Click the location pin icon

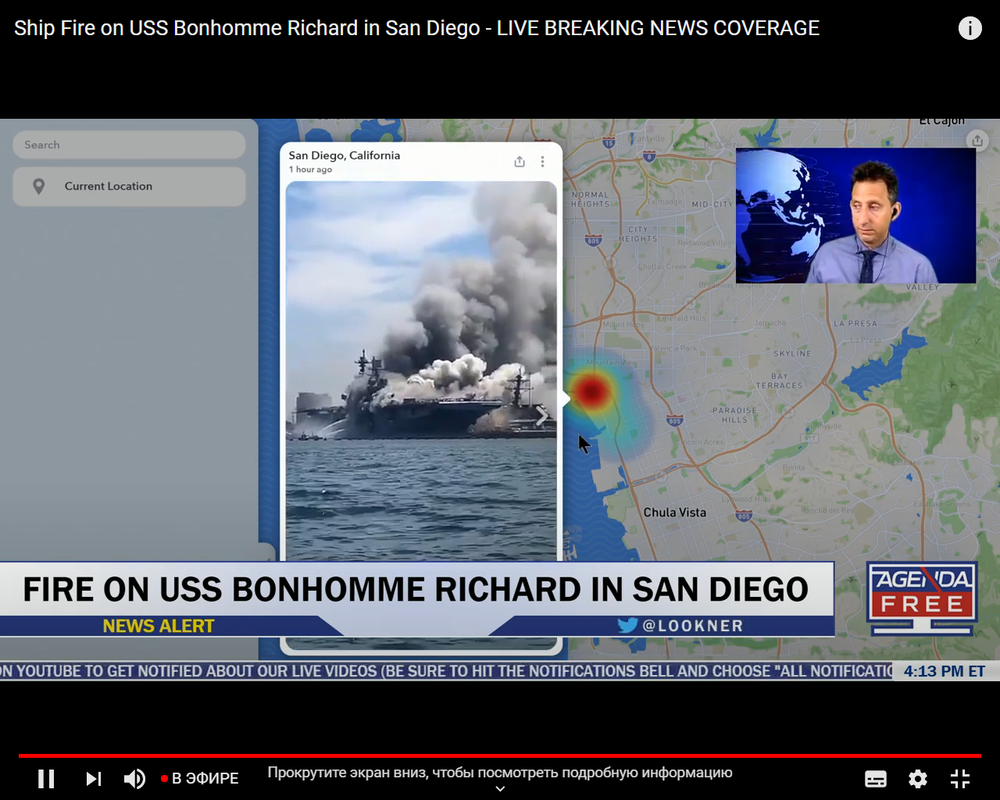point(39,186)
